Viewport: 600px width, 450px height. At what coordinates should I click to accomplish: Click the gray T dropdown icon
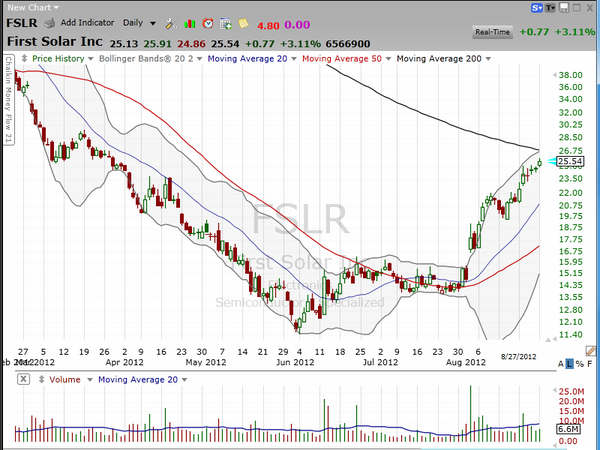pyautogui.click(x=550, y=8)
